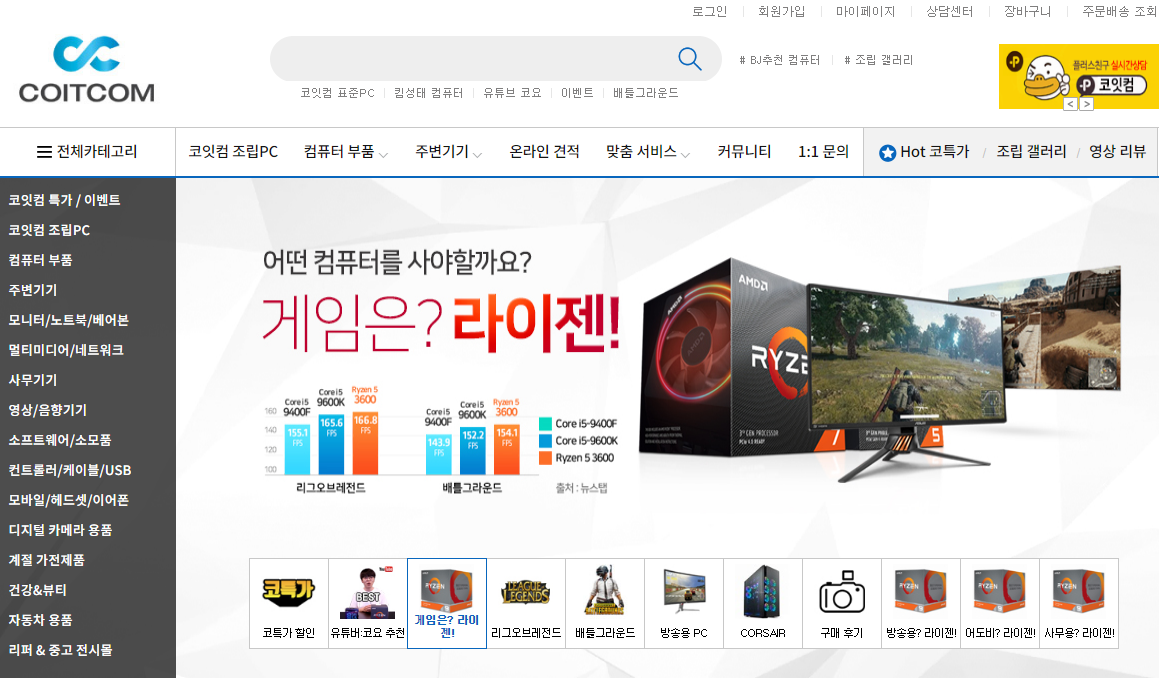1159x687 pixels.
Task: Open sidebar 소프트웨어/소모품 category
Action: coord(60,440)
